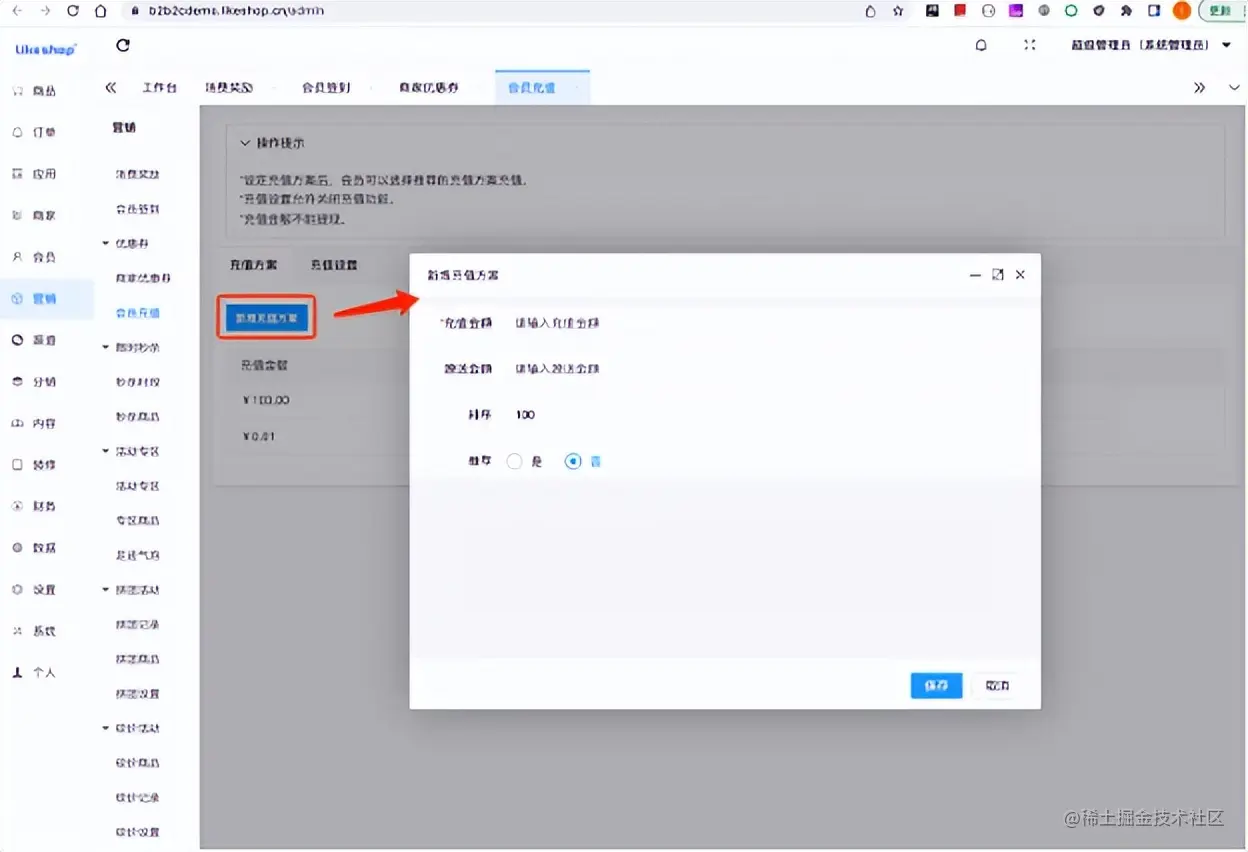1248x852 pixels.
Task: Click the browser address bar URL
Action: point(237,10)
